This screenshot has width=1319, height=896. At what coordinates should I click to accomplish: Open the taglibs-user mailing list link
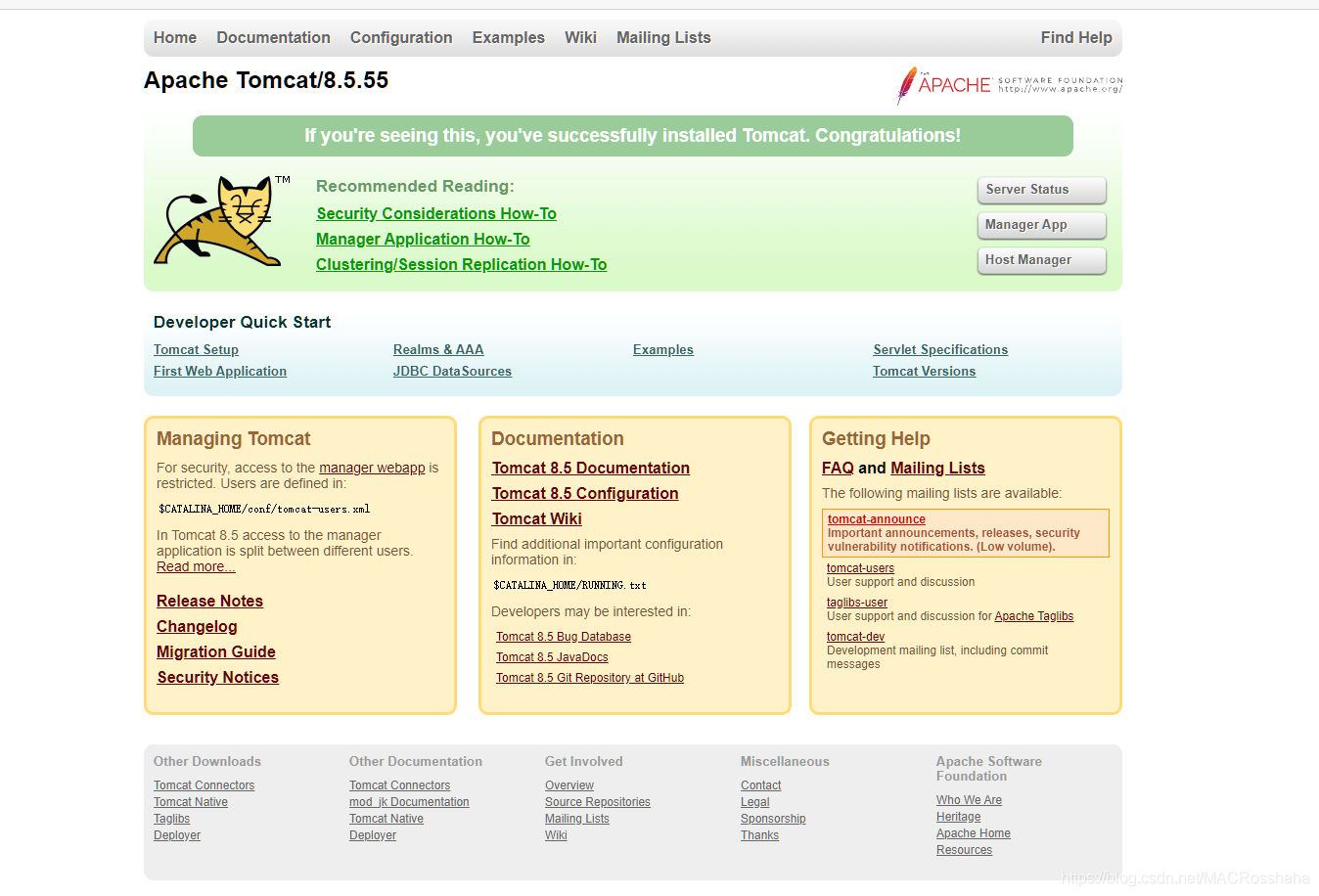(x=857, y=603)
